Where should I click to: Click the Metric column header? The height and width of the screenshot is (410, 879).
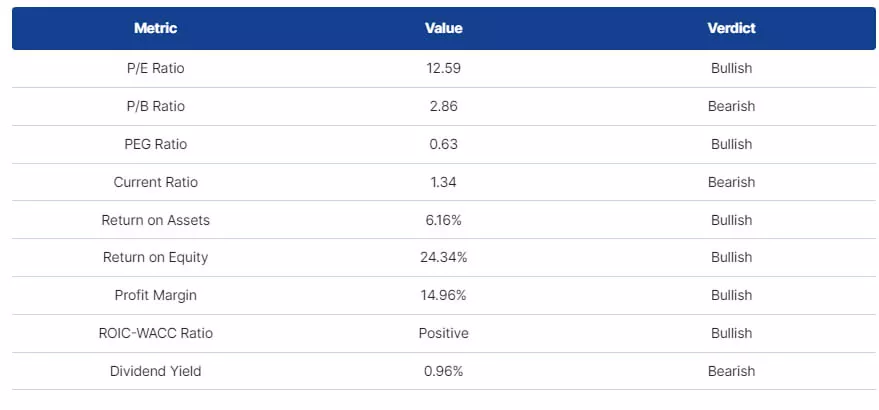155,28
